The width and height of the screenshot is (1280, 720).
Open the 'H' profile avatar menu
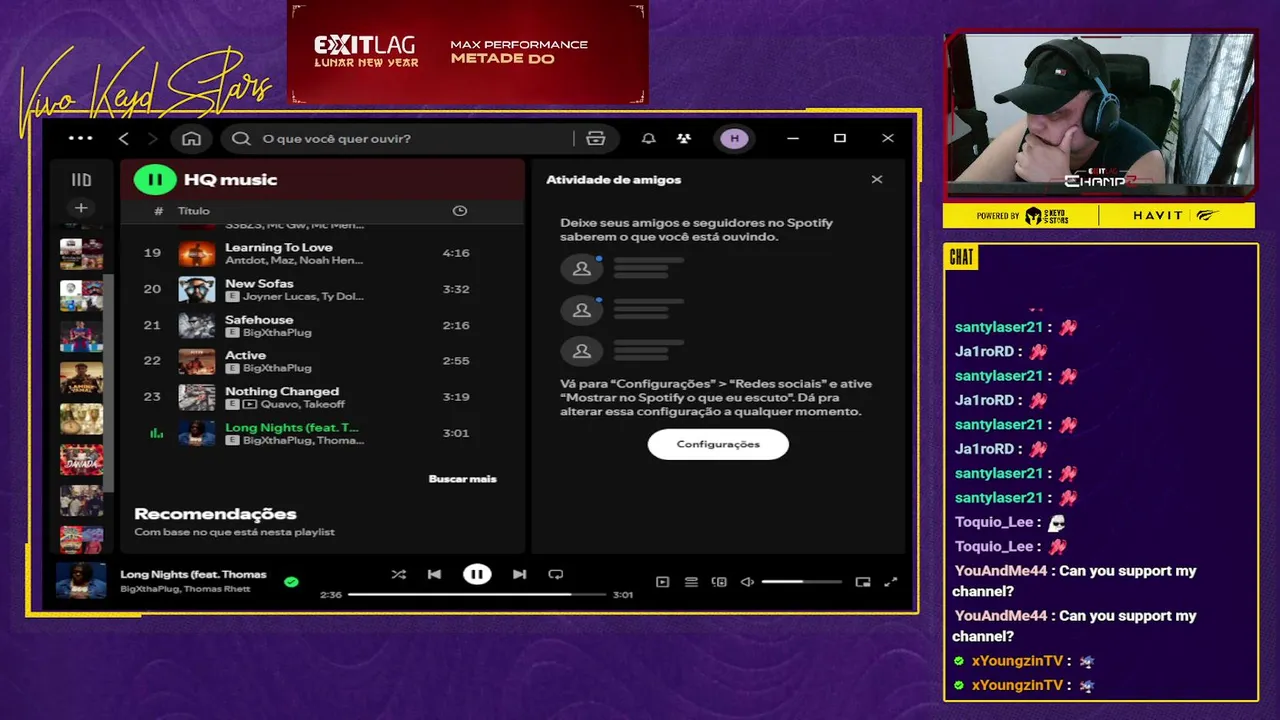(735, 138)
